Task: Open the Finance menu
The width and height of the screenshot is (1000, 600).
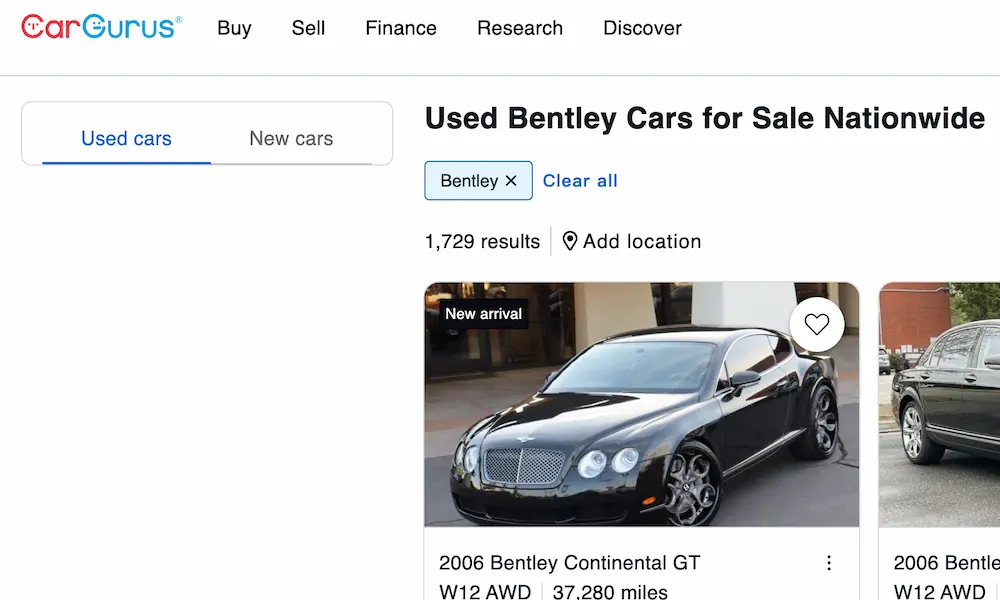Action: (x=400, y=28)
